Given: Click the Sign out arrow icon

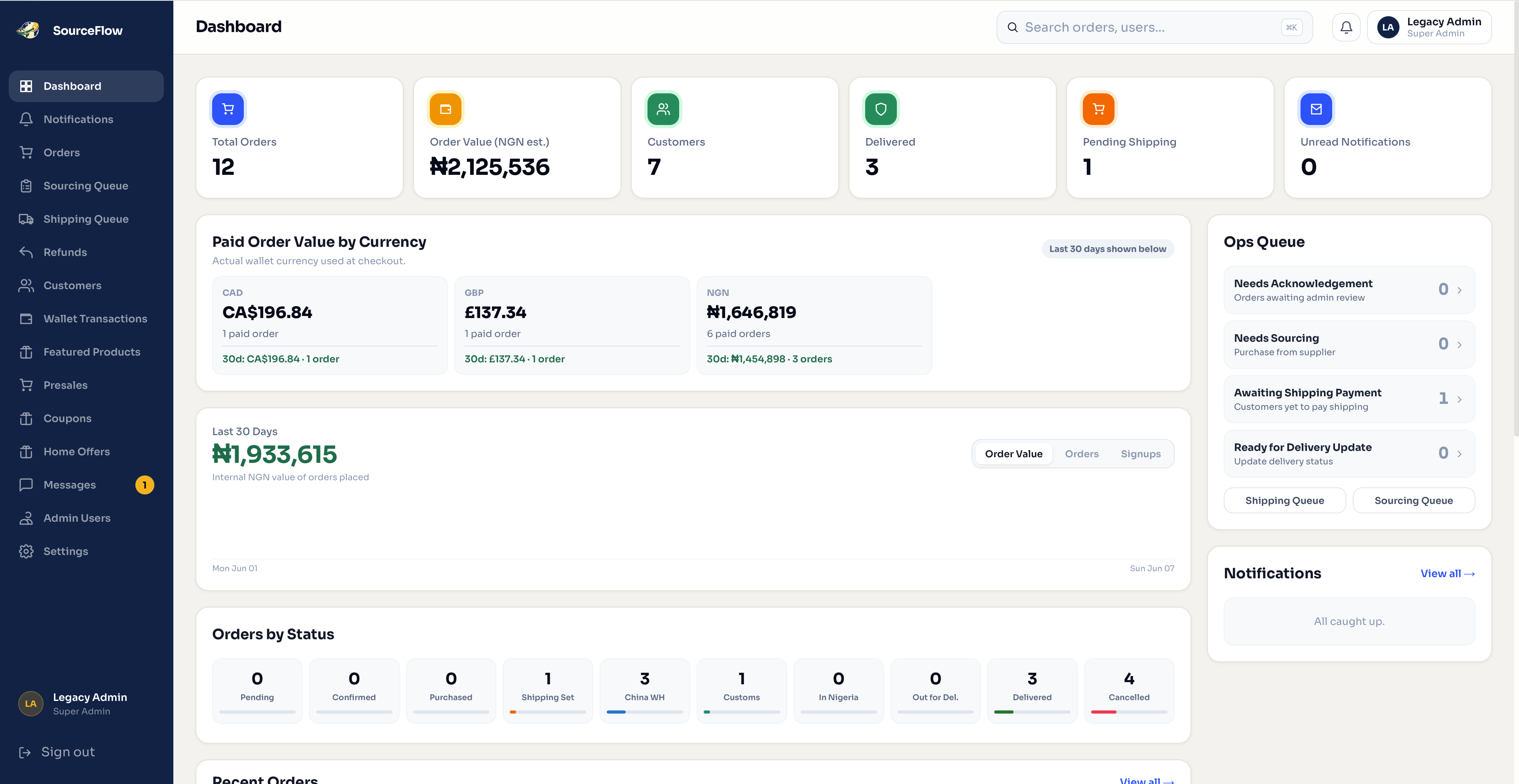Looking at the screenshot, I should click(x=25, y=752).
